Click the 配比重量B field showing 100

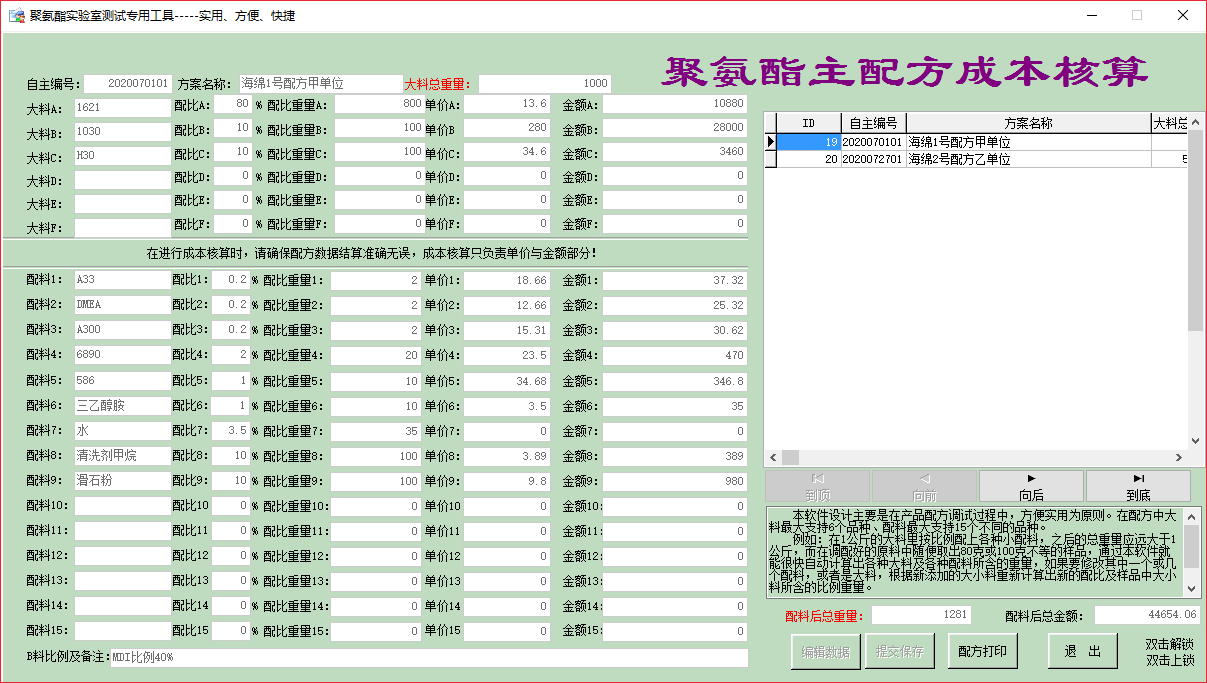click(x=379, y=128)
